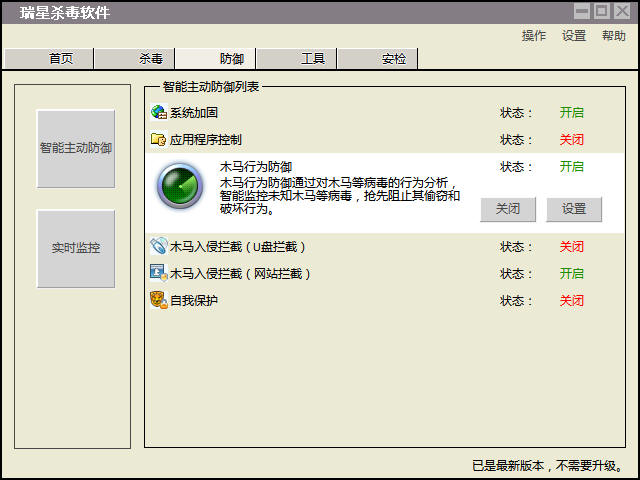Viewport: 640px width, 480px height.
Task: Click the U盘拦截 icon
Action: [x=159, y=246]
